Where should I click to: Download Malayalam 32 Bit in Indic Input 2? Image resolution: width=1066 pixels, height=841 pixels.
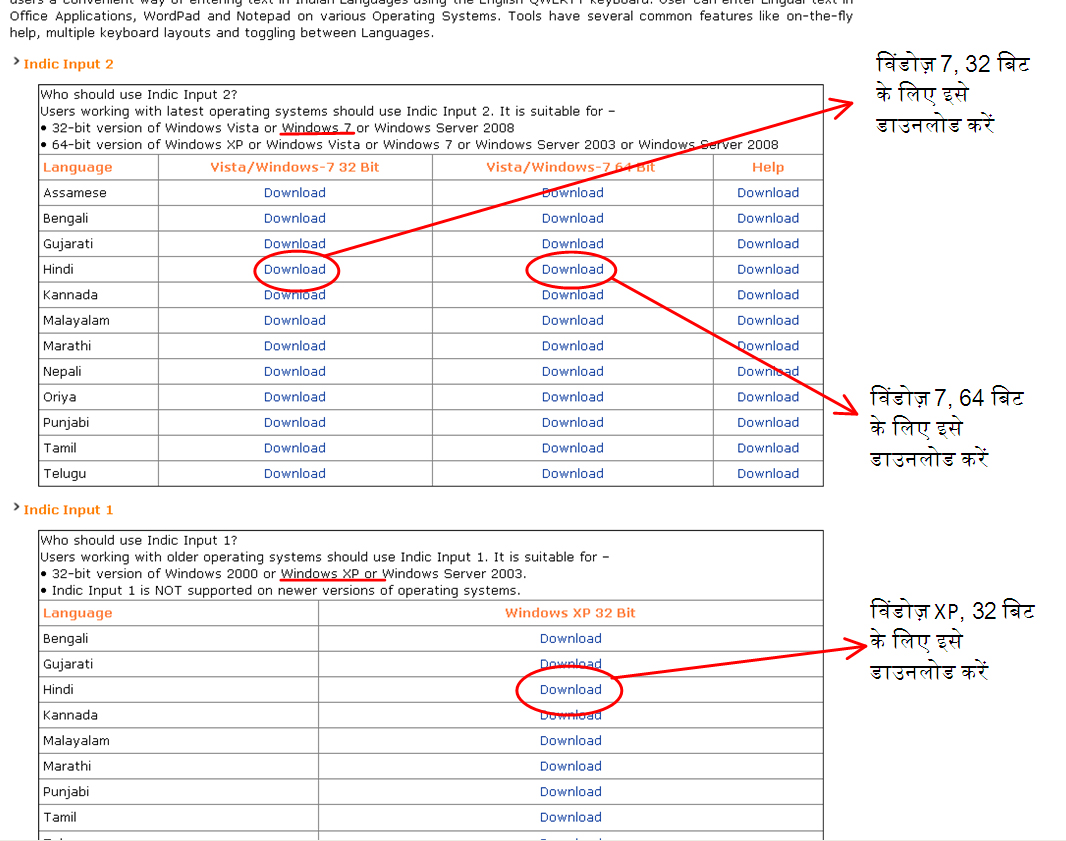coord(294,320)
